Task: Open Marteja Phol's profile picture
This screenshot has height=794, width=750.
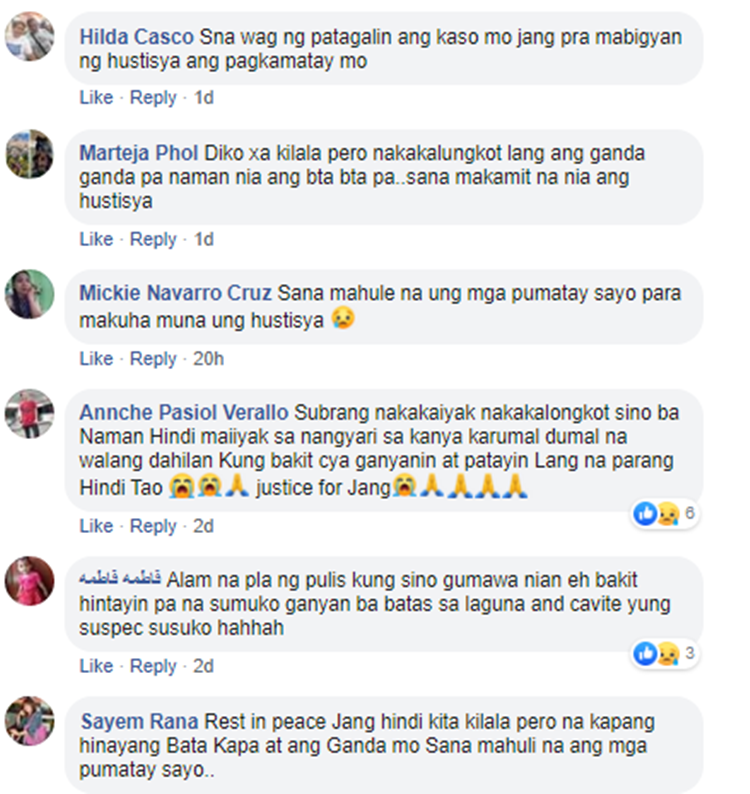Action: coord(29,154)
